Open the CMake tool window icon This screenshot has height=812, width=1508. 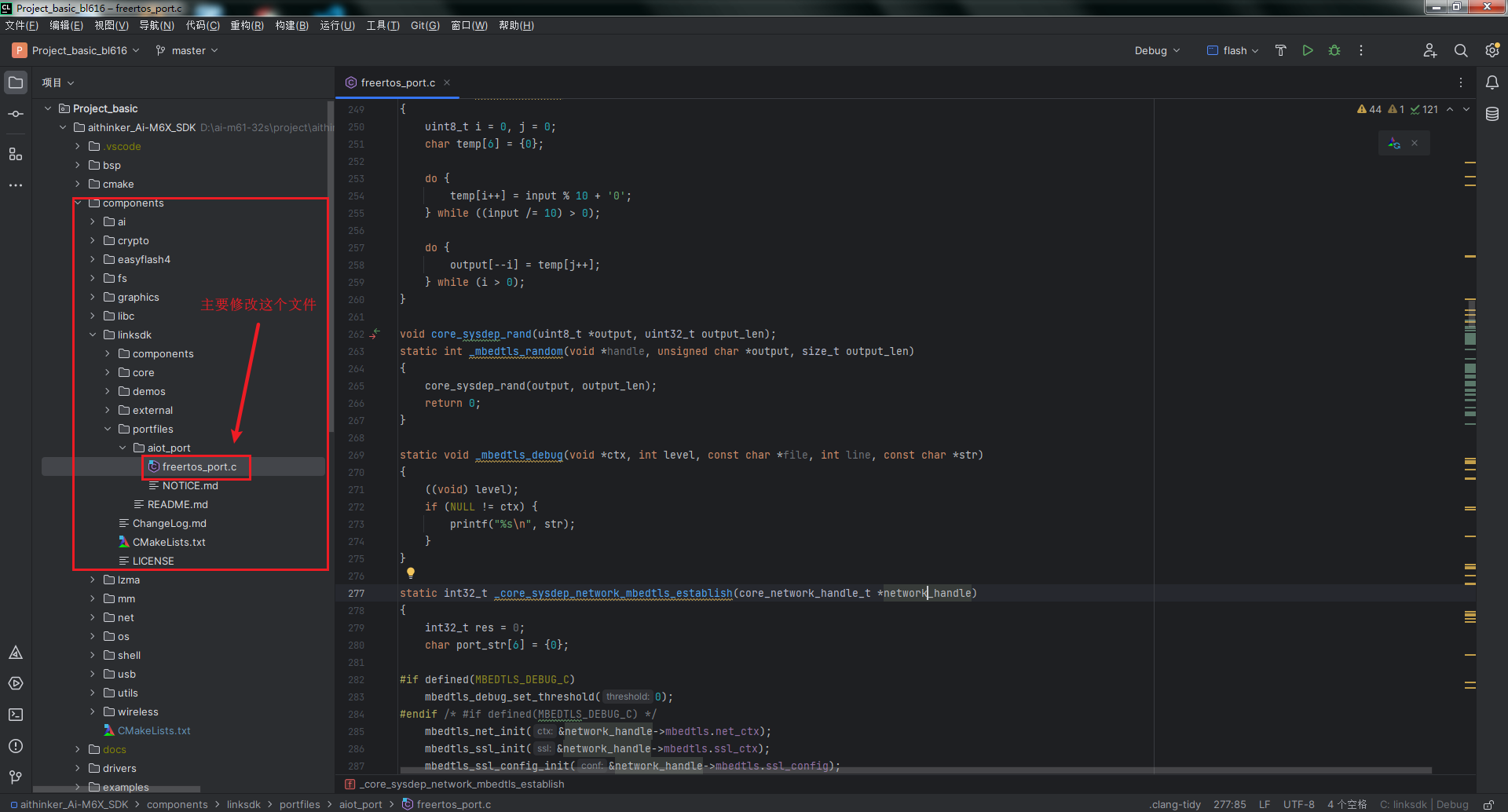click(x=16, y=653)
